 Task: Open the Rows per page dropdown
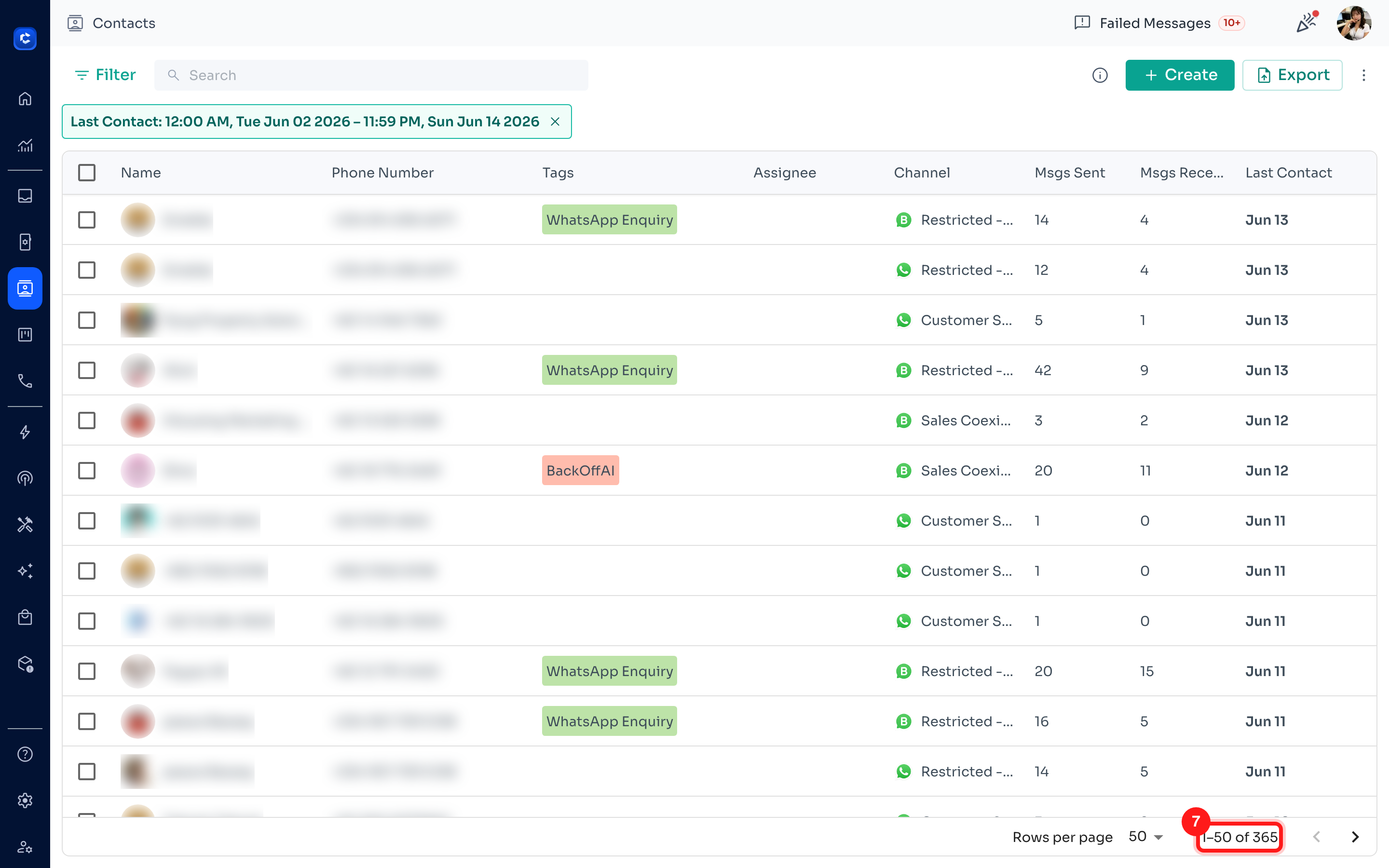[1145, 837]
